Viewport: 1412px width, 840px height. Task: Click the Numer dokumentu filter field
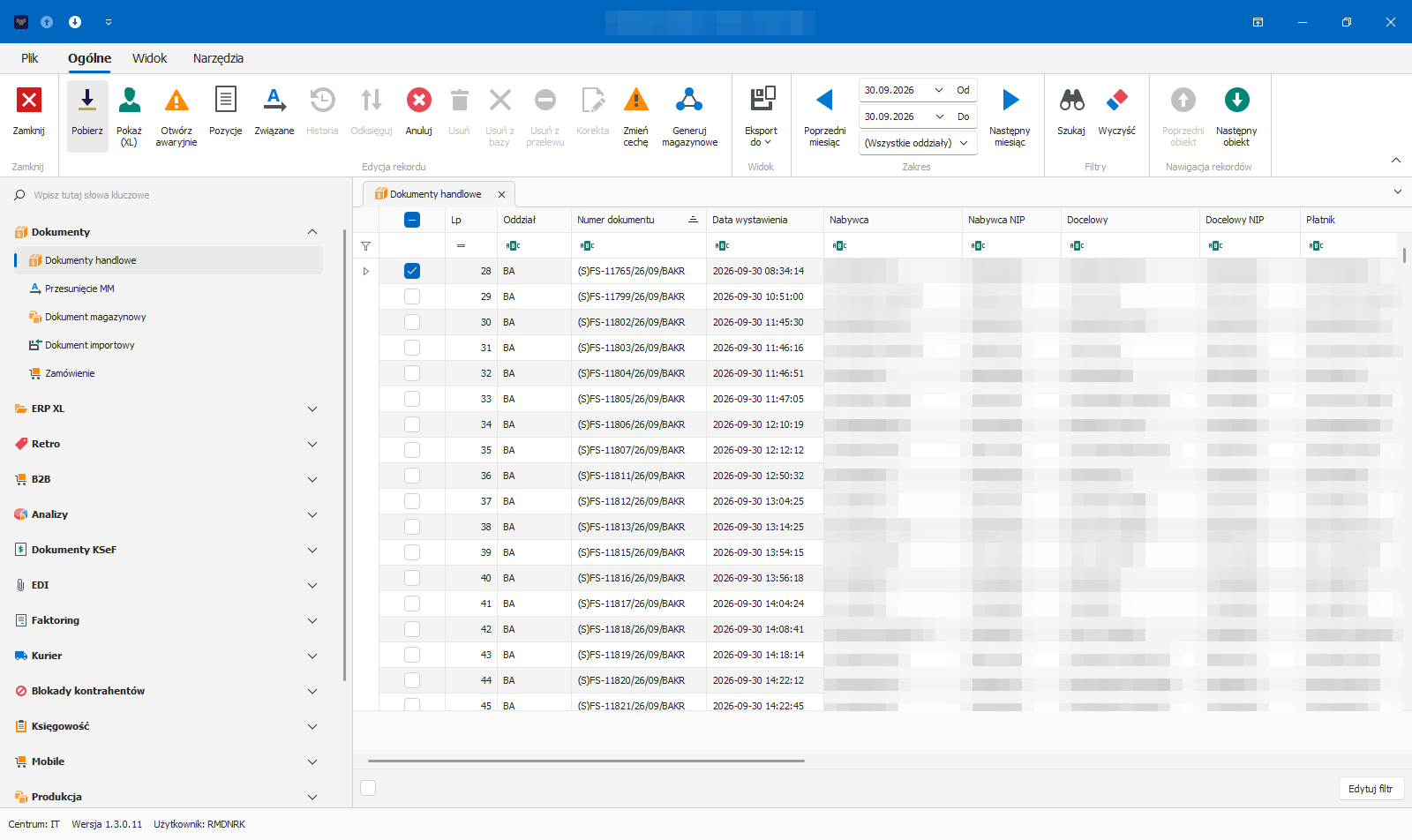[638, 246]
